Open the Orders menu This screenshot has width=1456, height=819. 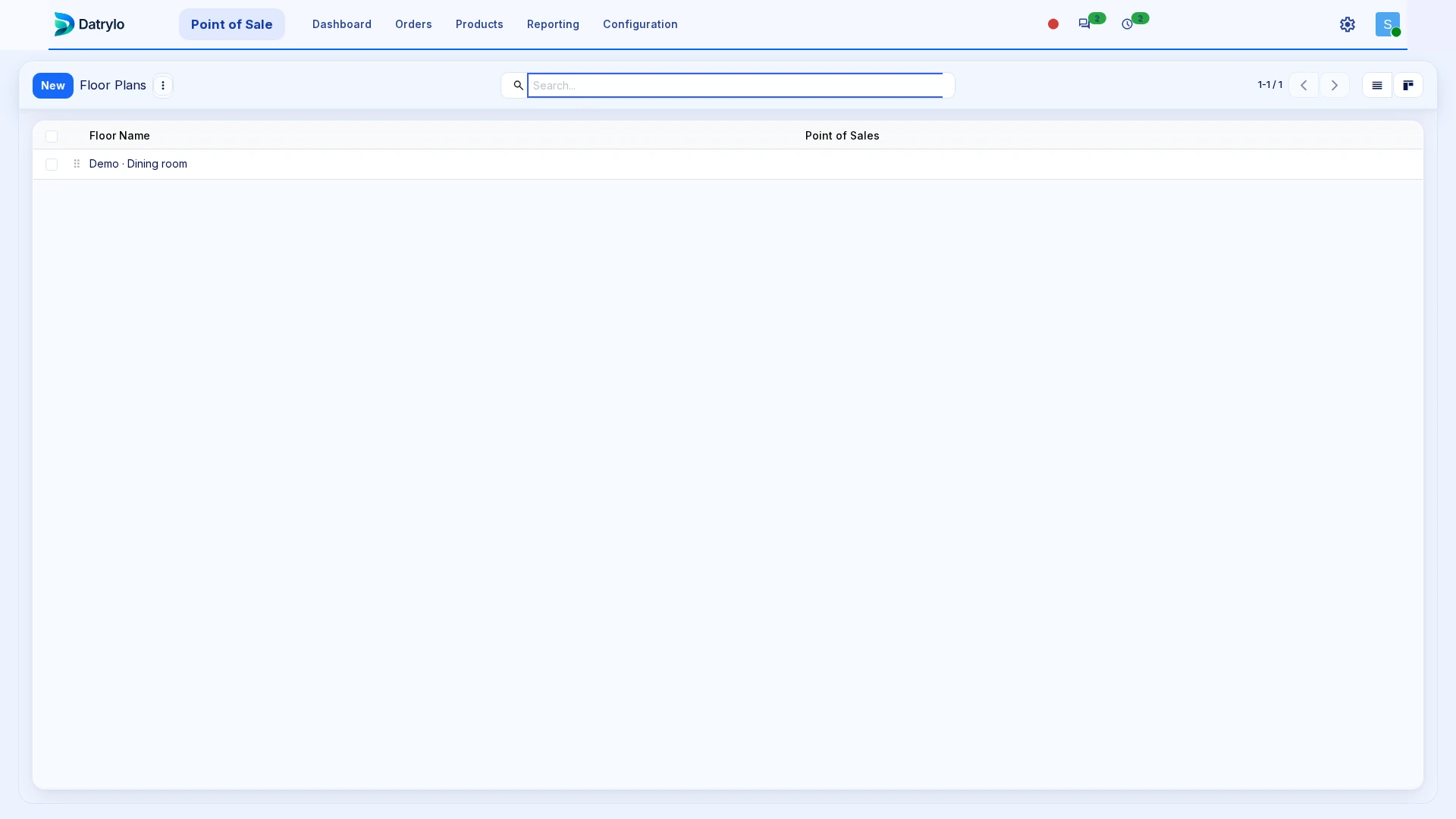click(x=413, y=24)
